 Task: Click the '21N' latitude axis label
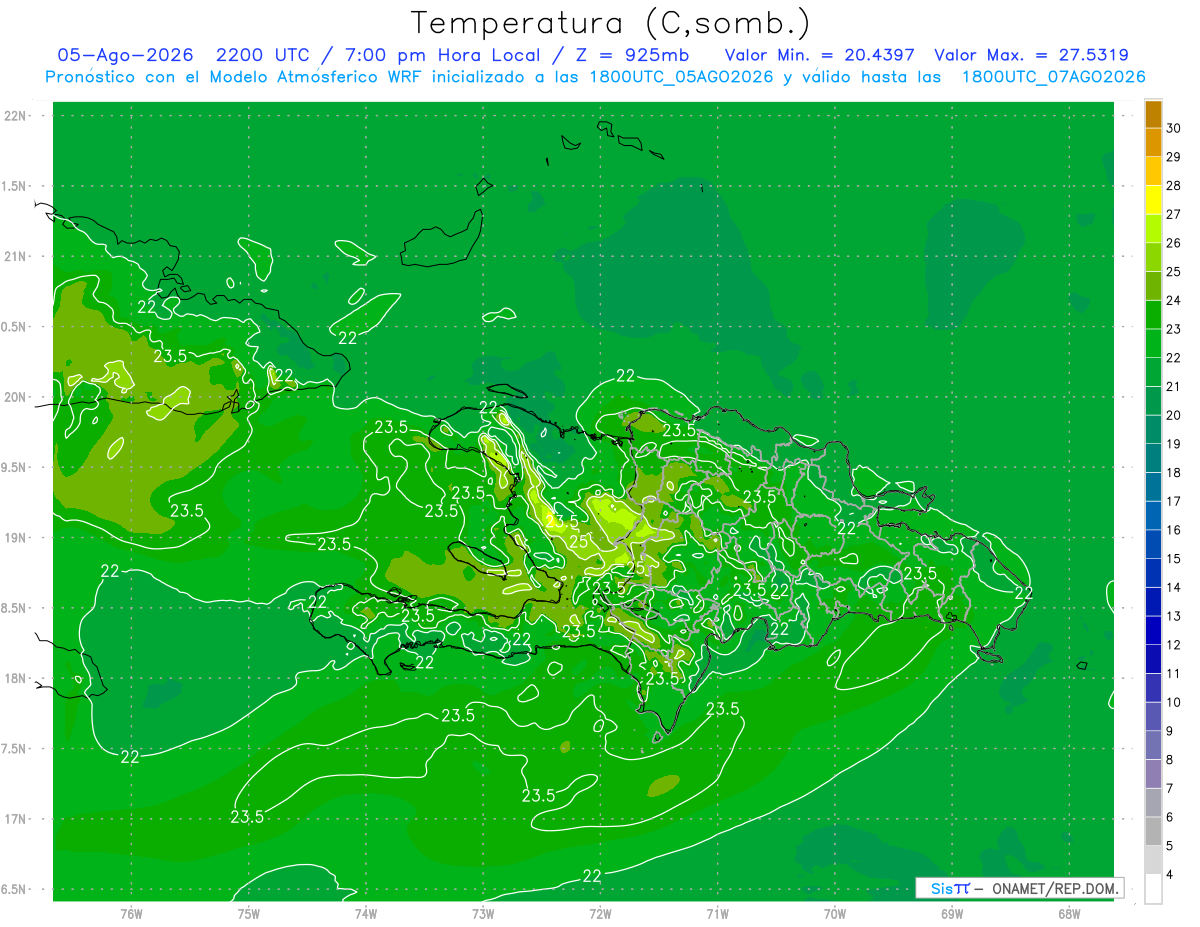(x=15, y=256)
